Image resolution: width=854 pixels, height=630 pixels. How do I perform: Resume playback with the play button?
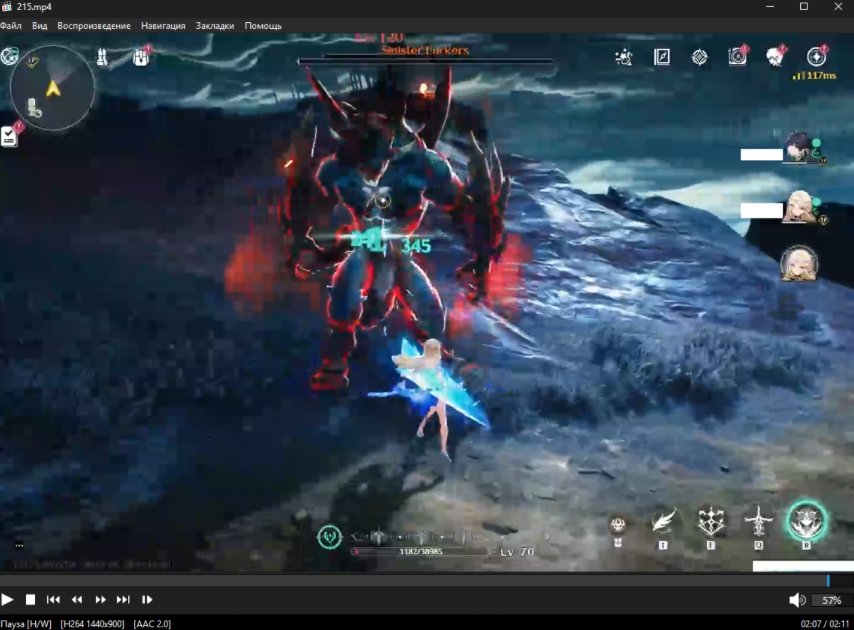pyautogui.click(x=7, y=600)
